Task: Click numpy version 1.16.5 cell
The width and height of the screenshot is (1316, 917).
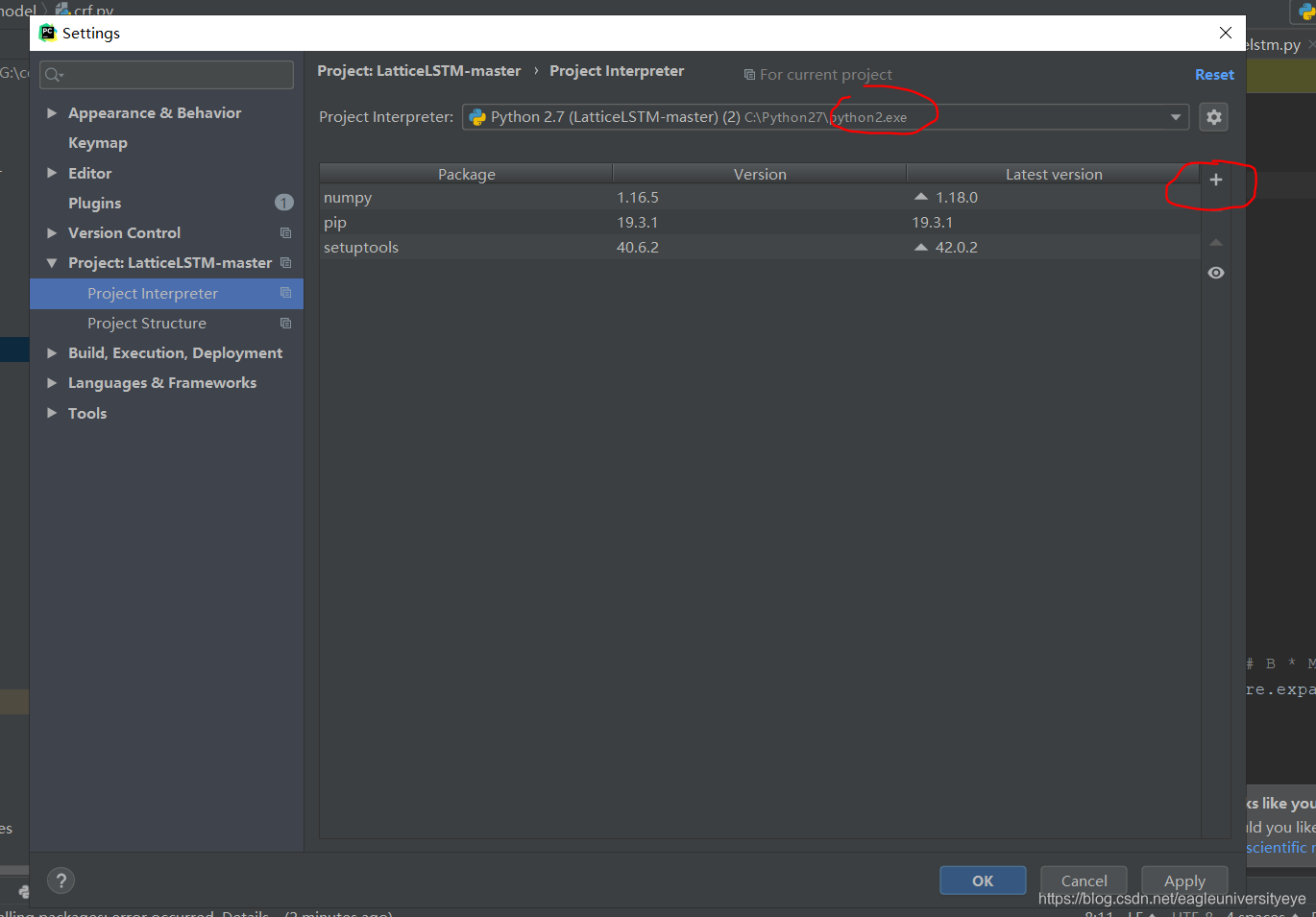Action: [638, 197]
